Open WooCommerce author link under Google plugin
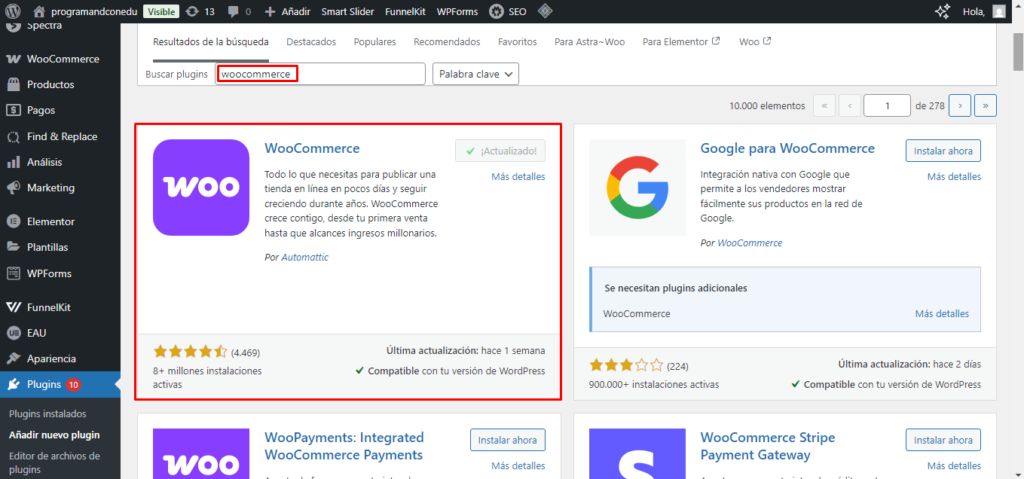Viewport: 1024px width, 479px height. (x=750, y=242)
